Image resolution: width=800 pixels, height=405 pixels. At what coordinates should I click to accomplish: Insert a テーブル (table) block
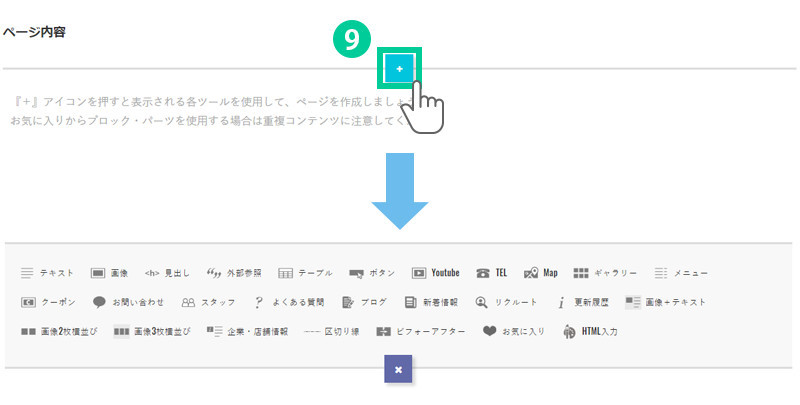(x=305, y=272)
